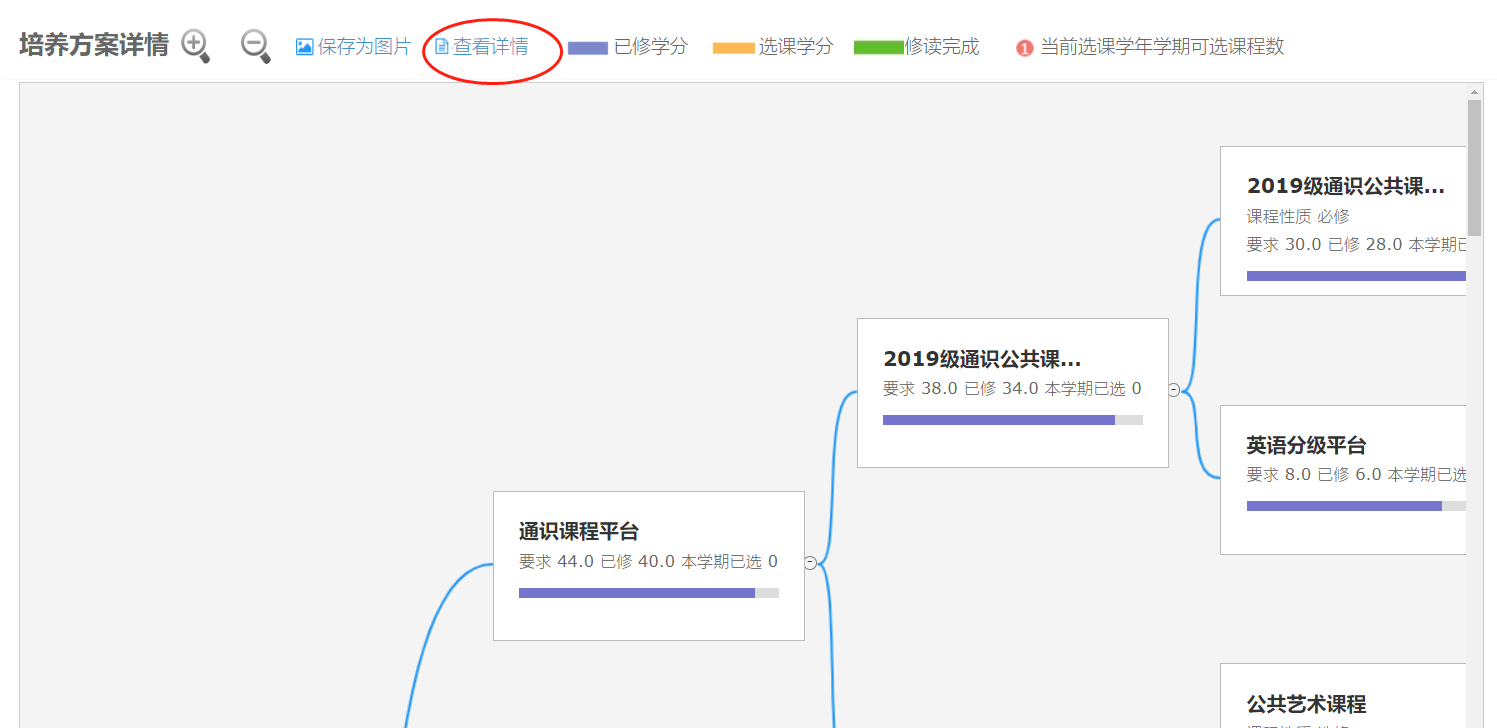1497x728 pixels.
Task: Click the orange 选课学分 legend swatch
Action: pos(733,48)
